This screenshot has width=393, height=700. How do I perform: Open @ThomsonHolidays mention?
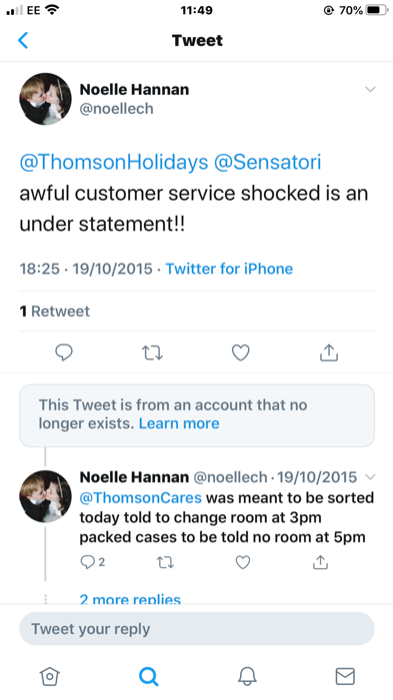(114, 162)
